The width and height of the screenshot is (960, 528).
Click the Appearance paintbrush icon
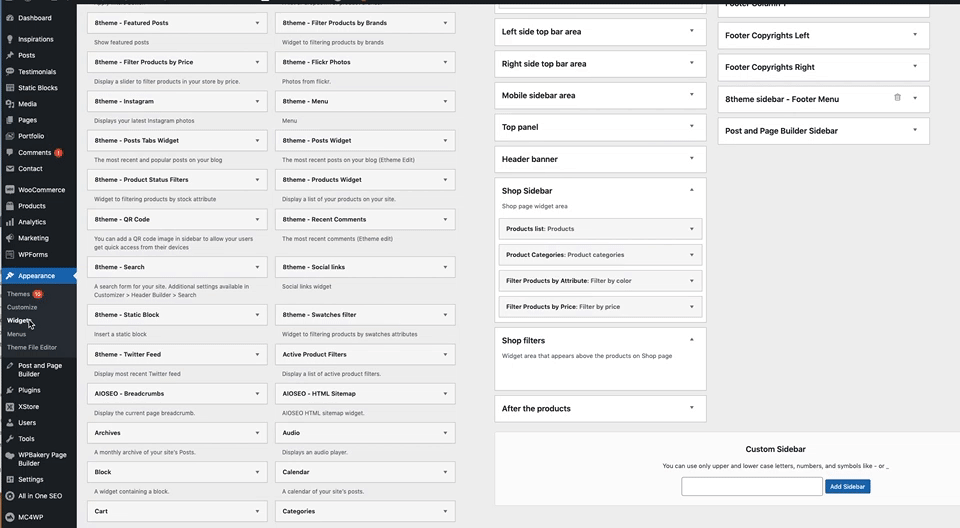click(10, 276)
